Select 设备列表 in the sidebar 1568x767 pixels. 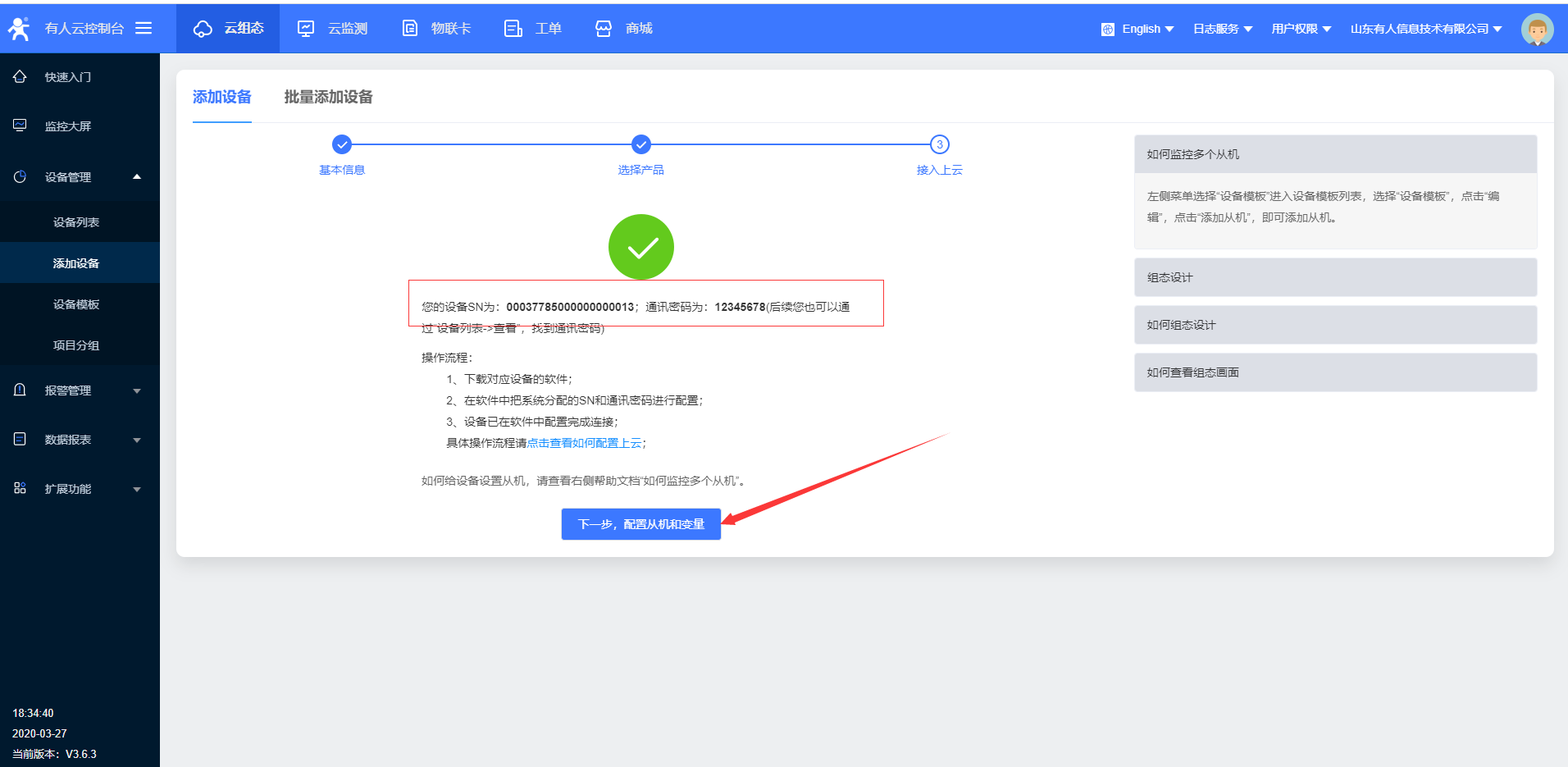point(76,222)
